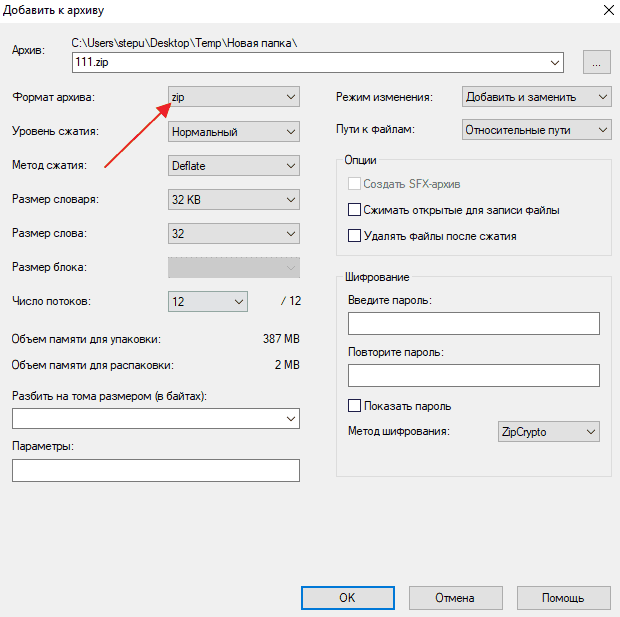The width and height of the screenshot is (620, 617).
Task: Check 'Удалять файлы после сжатия' option
Action: click(x=353, y=236)
